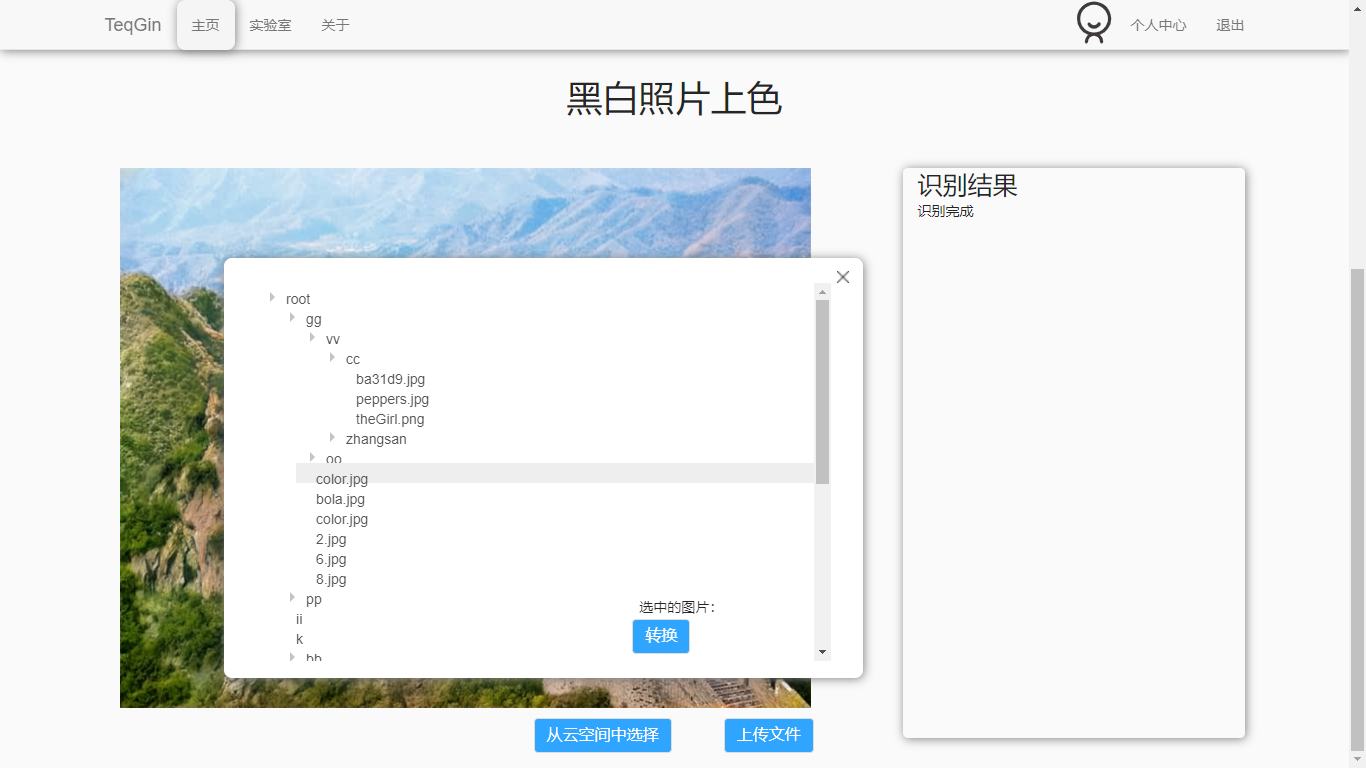Viewport: 1366px width, 768px height.
Task: Toggle the gg folder arrow
Action: click(292, 317)
